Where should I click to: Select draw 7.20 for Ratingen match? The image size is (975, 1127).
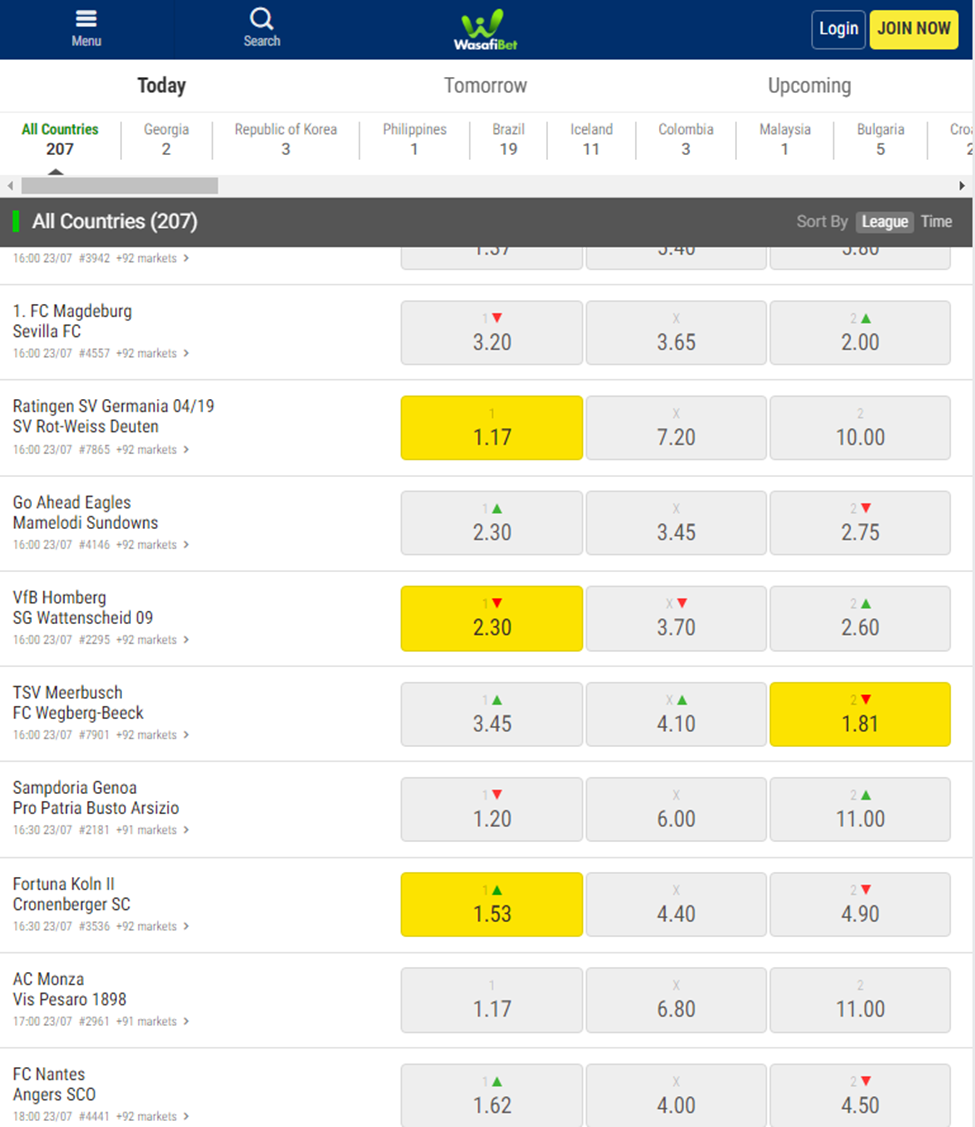tap(676, 428)
